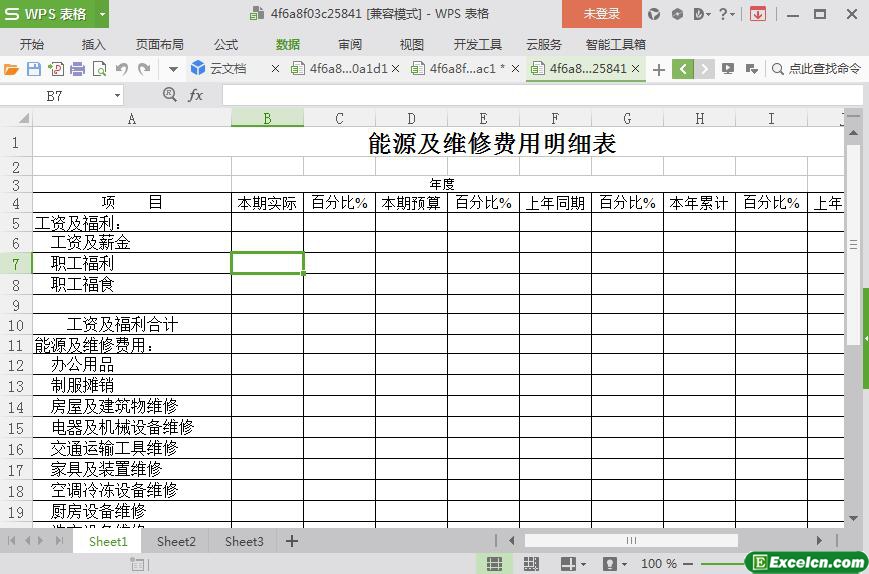This screenshot has width=869, height=574.
Task: Switch to Sheet3 tab
Action: coord(244,541)
